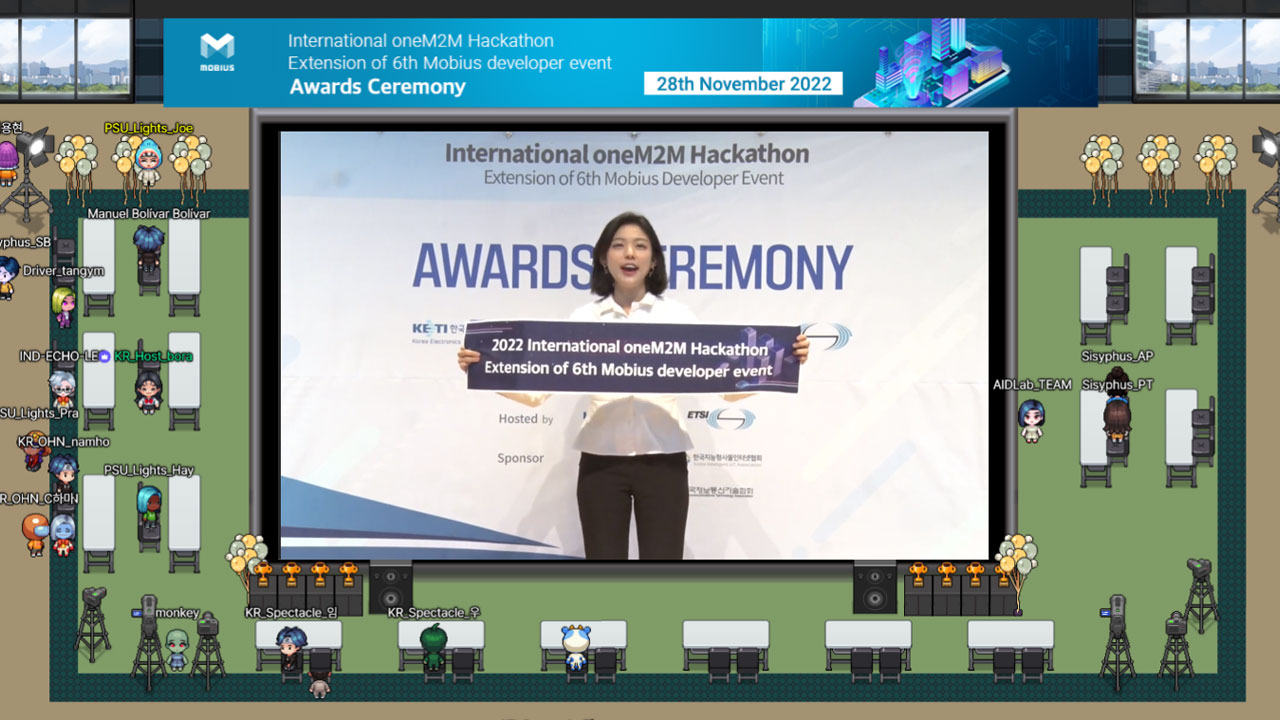
Task: Click the purple beanie avatar labeled 용현
Action: [8, 162]
